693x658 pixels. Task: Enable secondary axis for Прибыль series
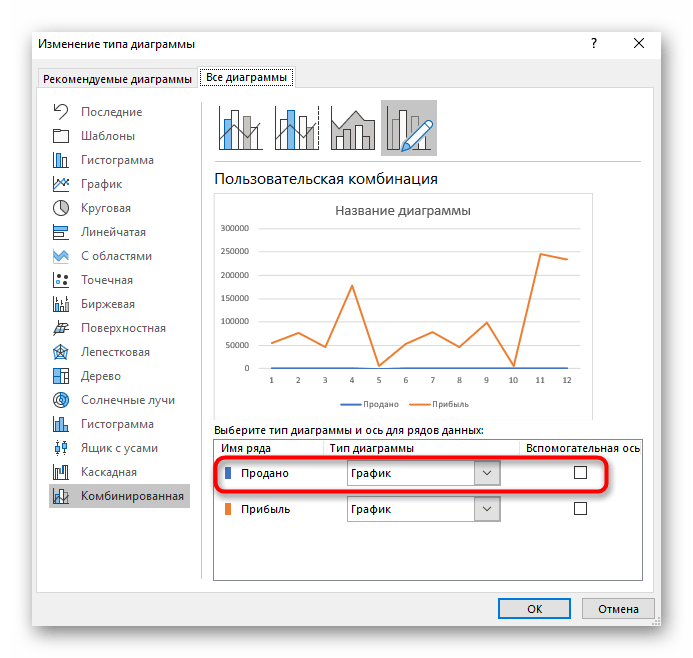(580, 509)
